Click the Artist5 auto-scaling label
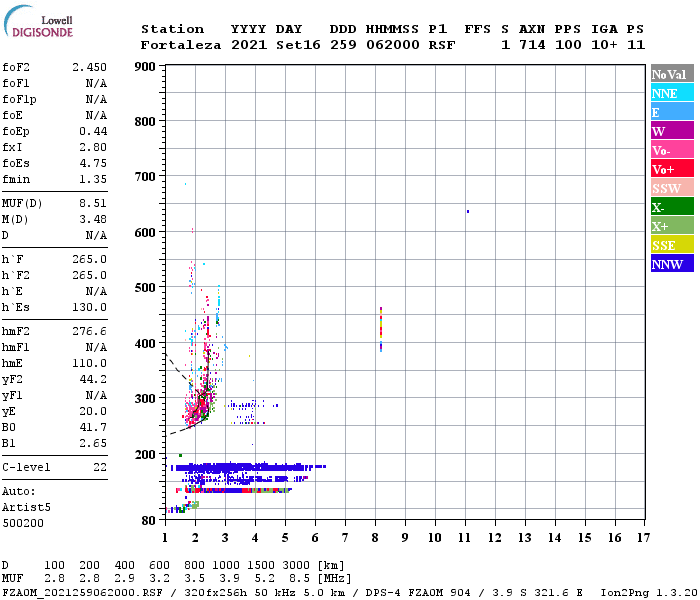 [26, 508]
